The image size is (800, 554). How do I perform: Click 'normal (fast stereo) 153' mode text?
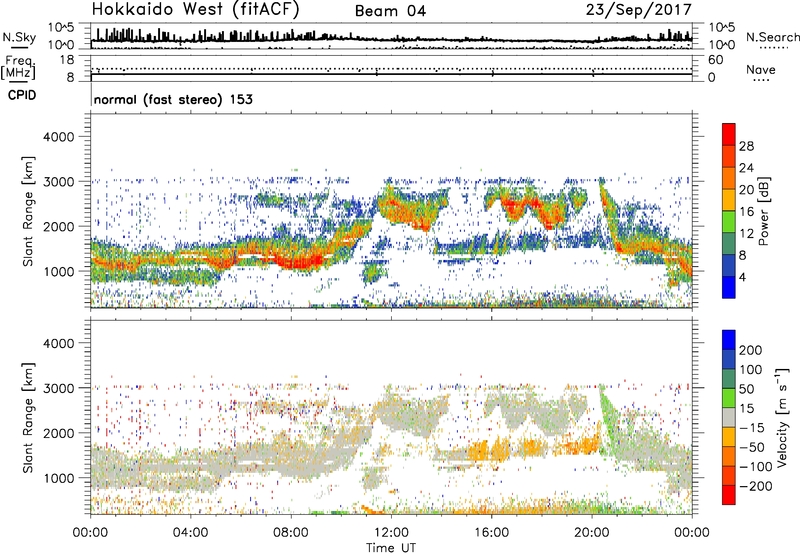[x=173, y=99]
